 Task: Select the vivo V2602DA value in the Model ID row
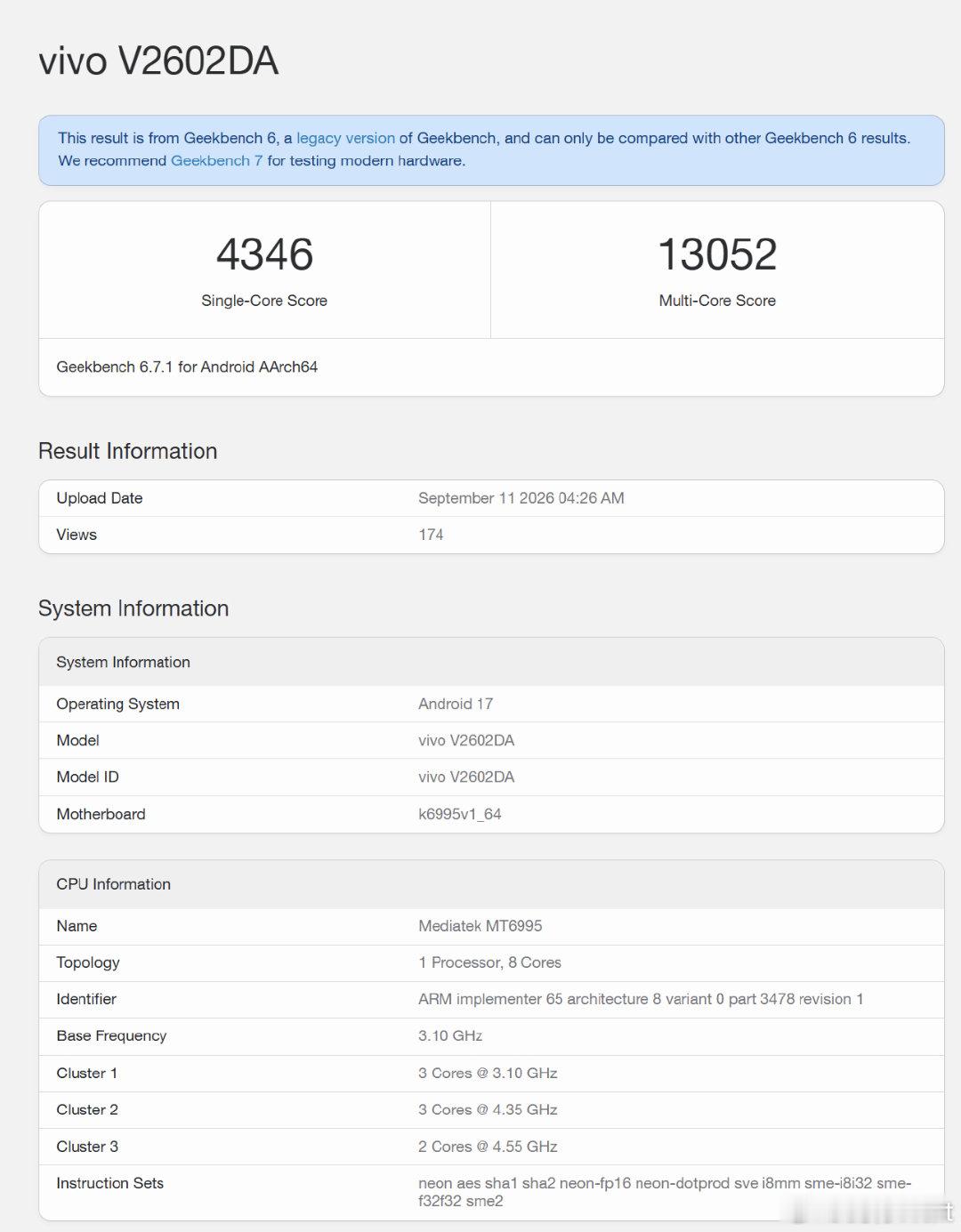pyautogui.click(x=466, y=777)
